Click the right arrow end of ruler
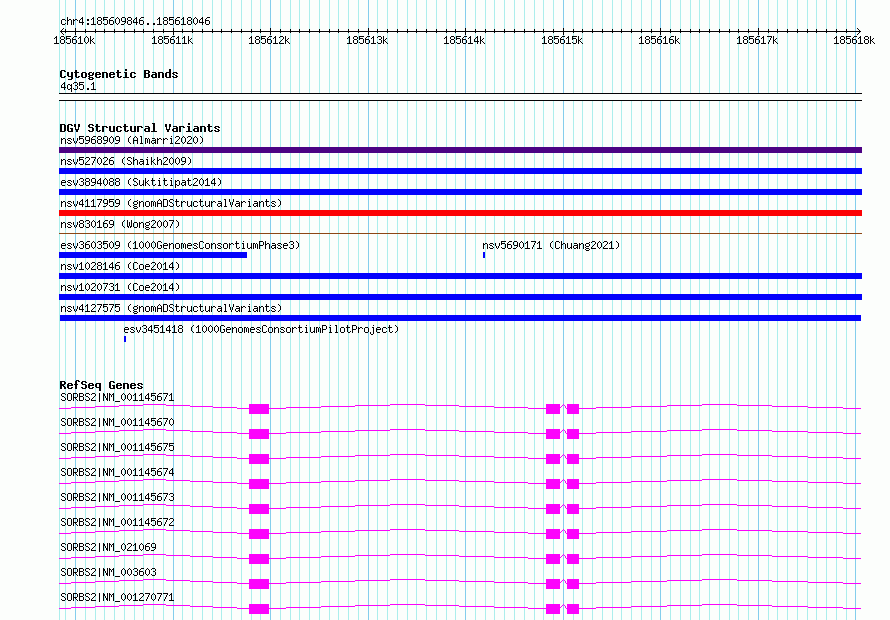This screenshot has height=620, width=890. (x=858, y=31)
